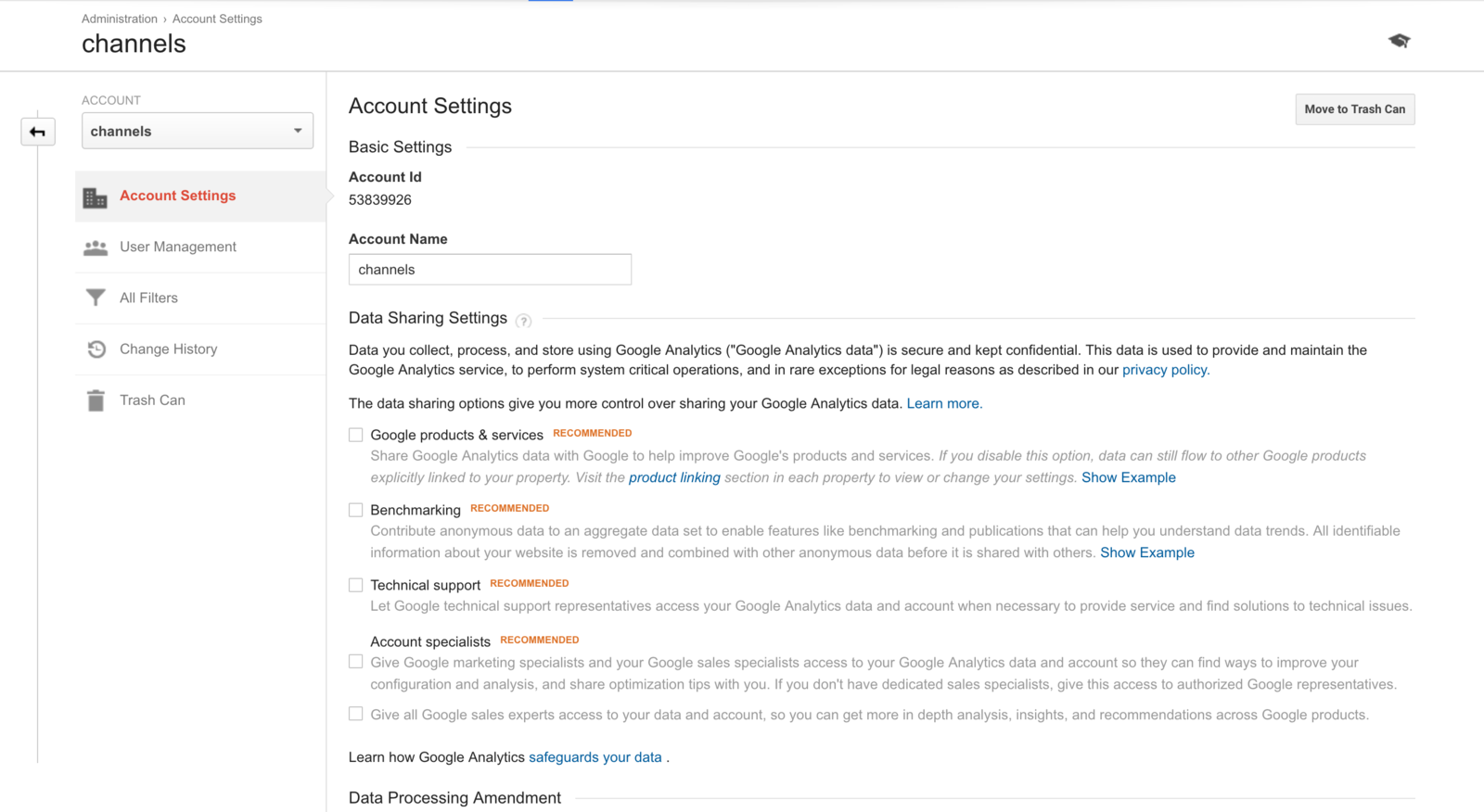Screen dimensions: 1484x812
Task: Open Trash Can menu item
Action: [x=200, y=400]
